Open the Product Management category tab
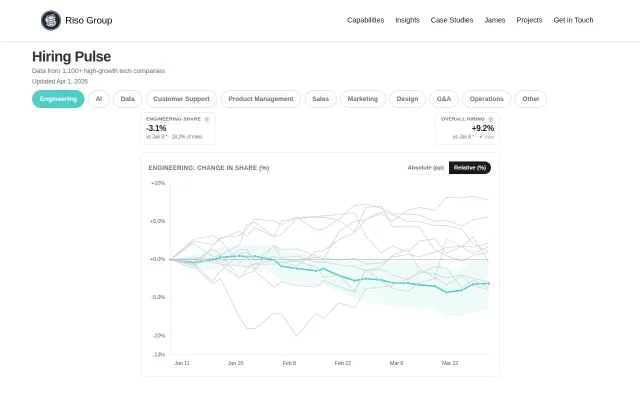Image resolution: width=640 pixels, height=400 pixels. (x=261, y=99)
